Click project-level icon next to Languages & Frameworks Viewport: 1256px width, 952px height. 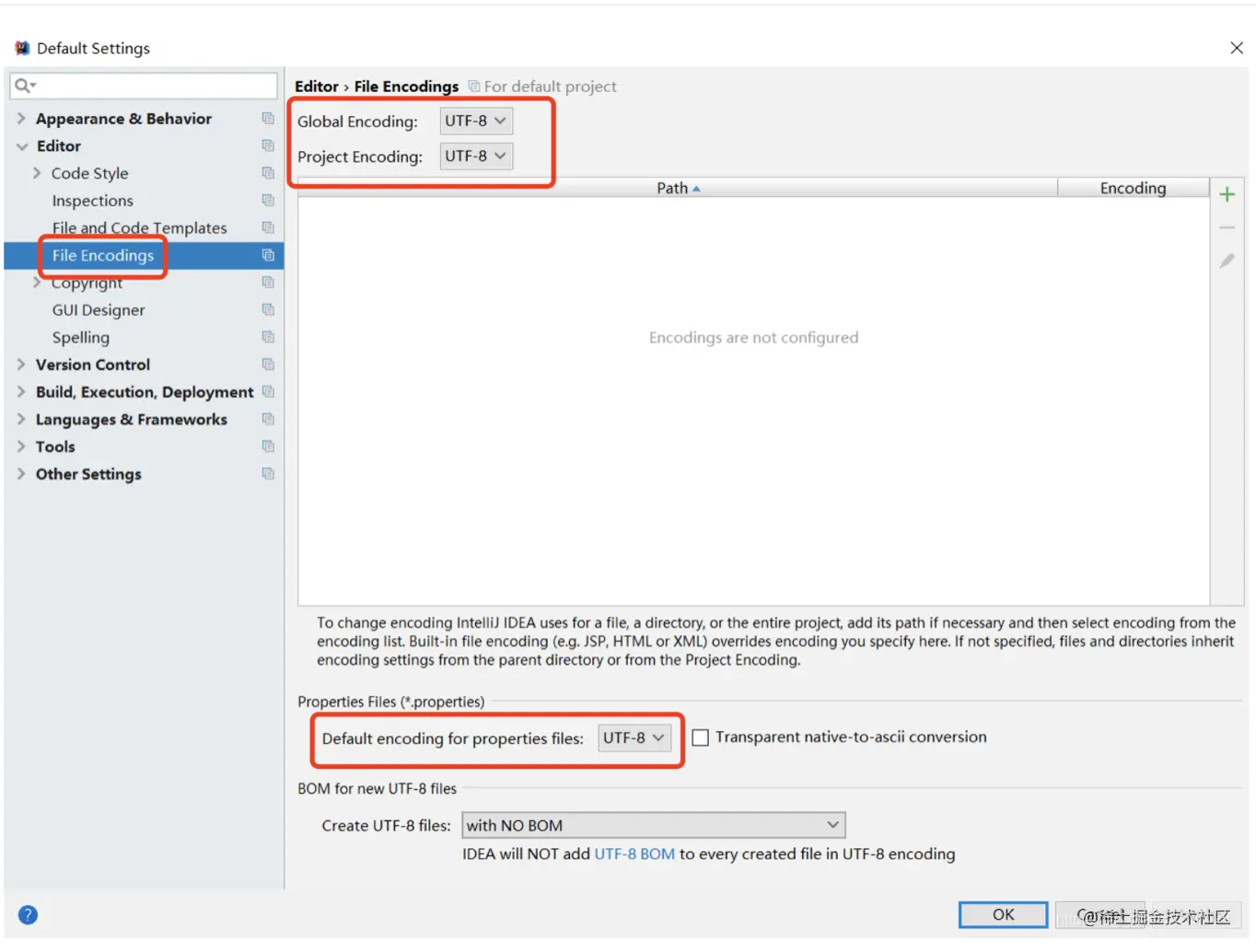coord(268,419)
